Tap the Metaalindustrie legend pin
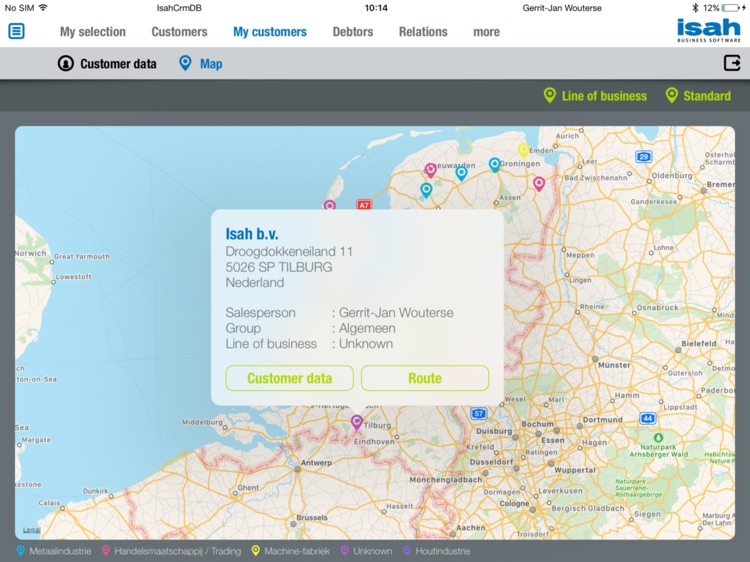 pyautogui.click(x=21, y=551)
